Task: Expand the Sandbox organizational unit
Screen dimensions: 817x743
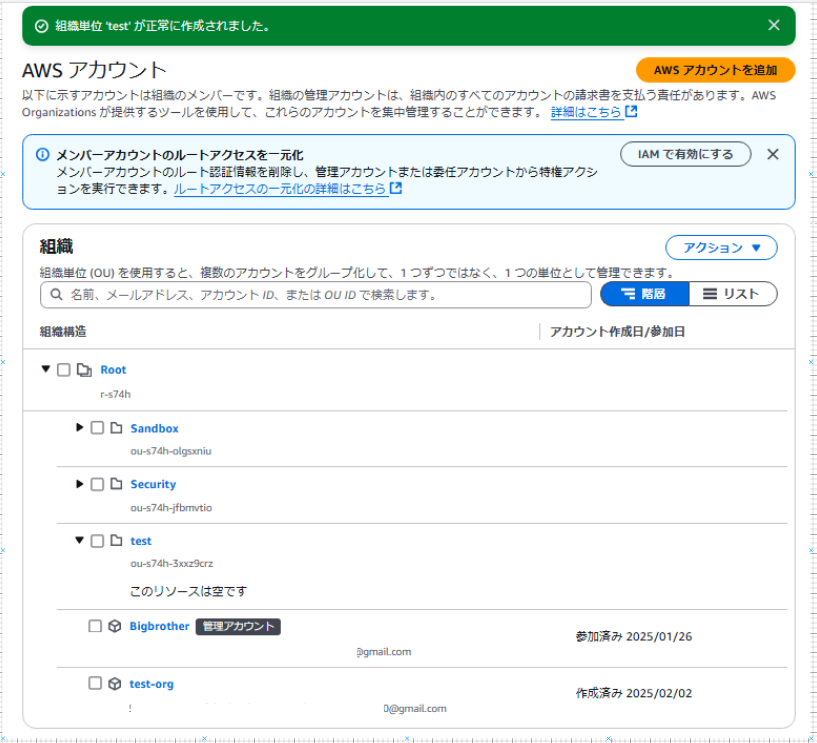Action: tap(81, 428)
